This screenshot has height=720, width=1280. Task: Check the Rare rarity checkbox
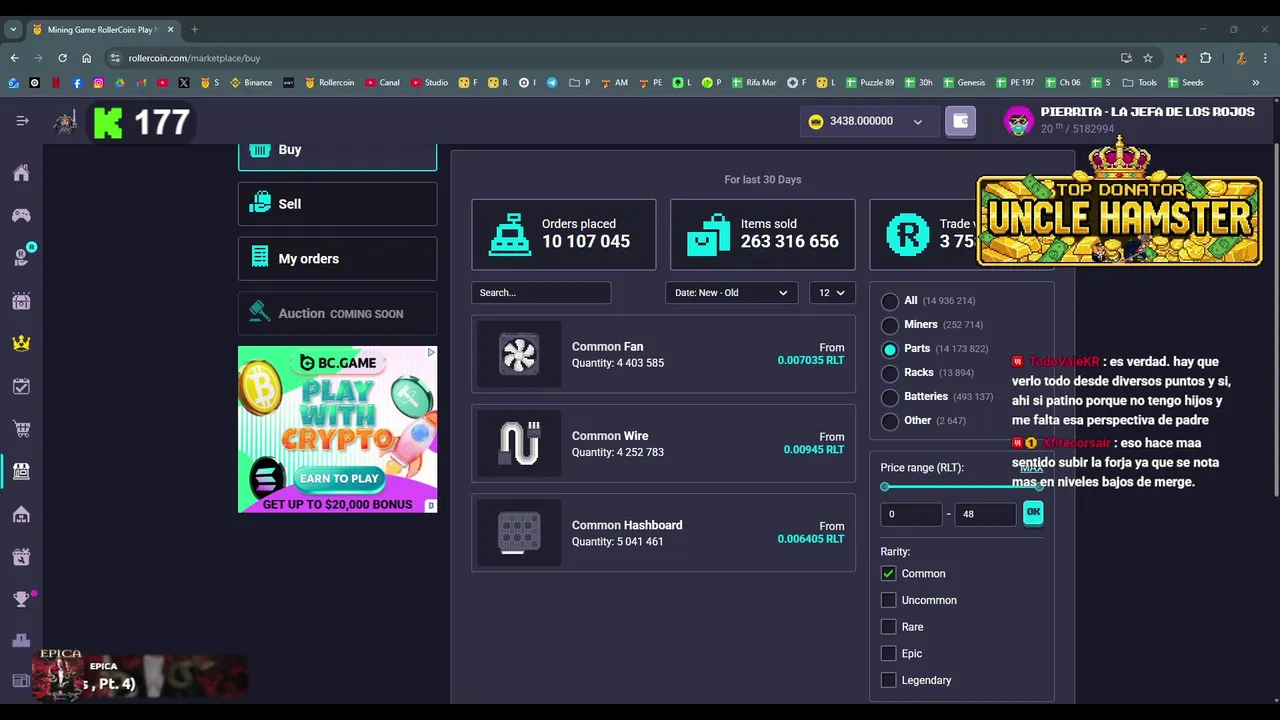[888, 627]
